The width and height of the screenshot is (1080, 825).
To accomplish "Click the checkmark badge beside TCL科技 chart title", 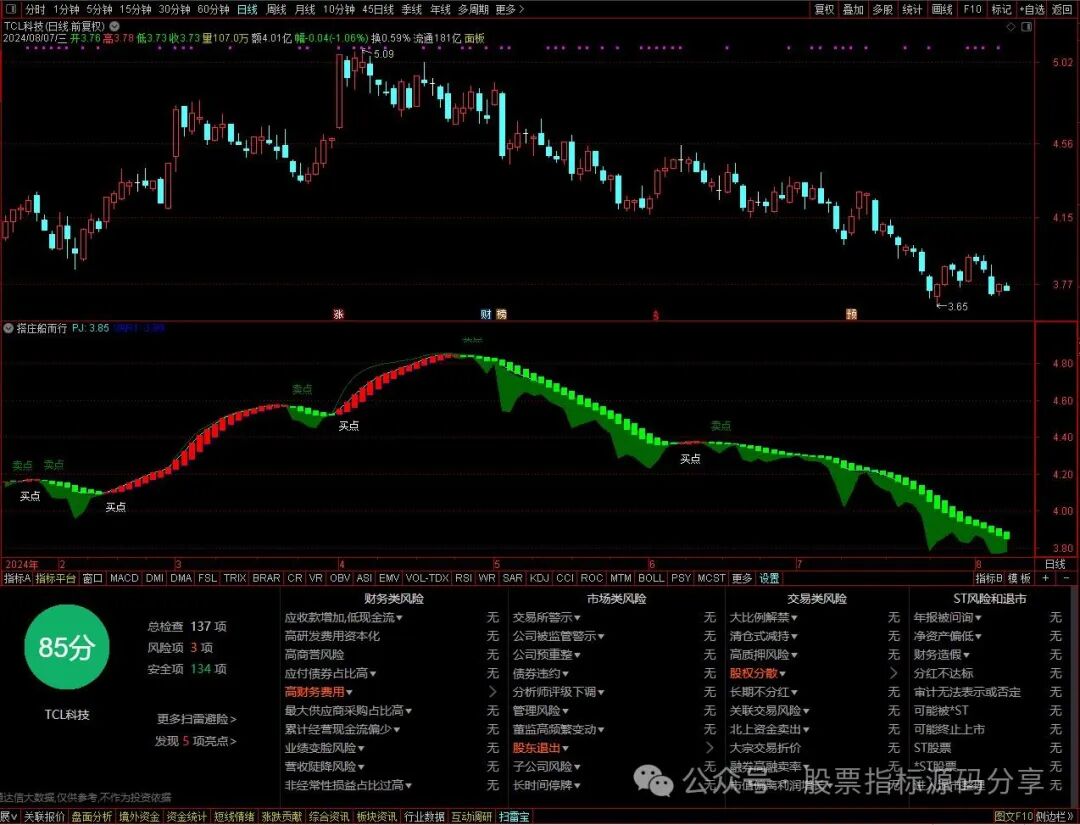I will tap(114, 26).
